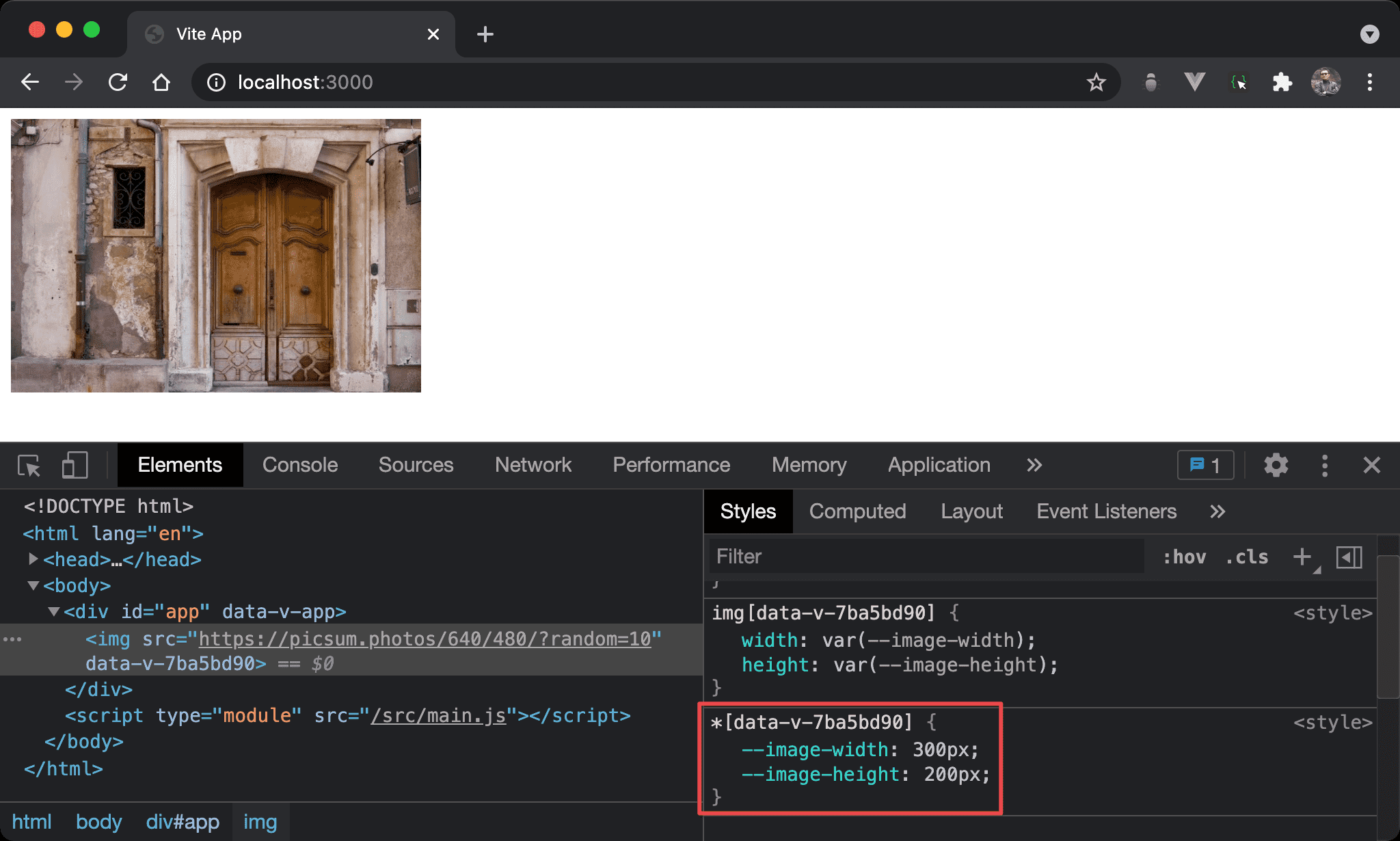Screen dimensions: 1400x841
Task: Click the Styles Filter input field
Action: 926,557
